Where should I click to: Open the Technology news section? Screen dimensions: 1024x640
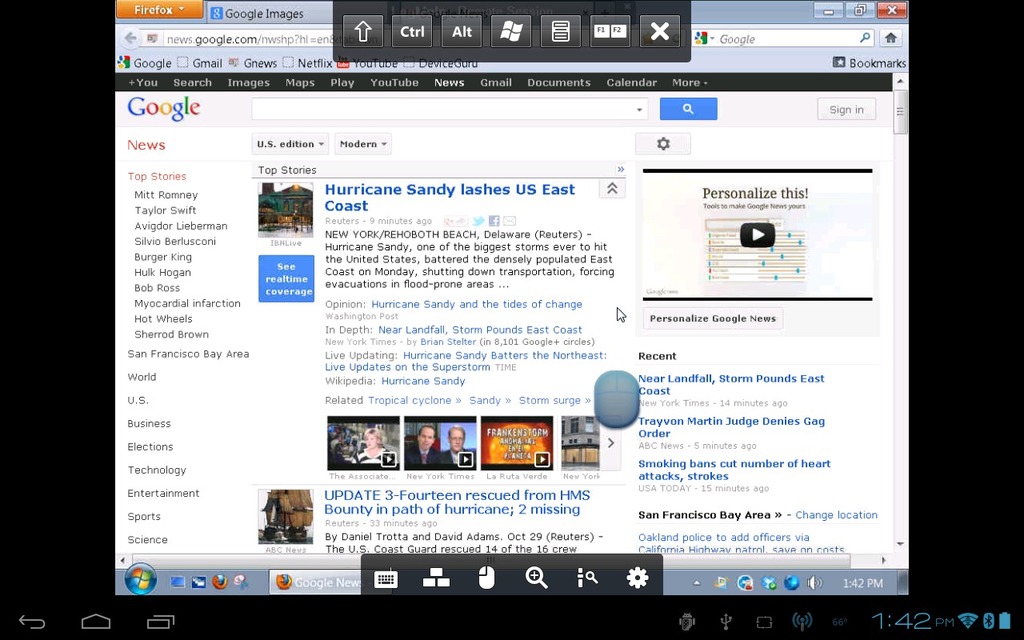click(157, 470)
